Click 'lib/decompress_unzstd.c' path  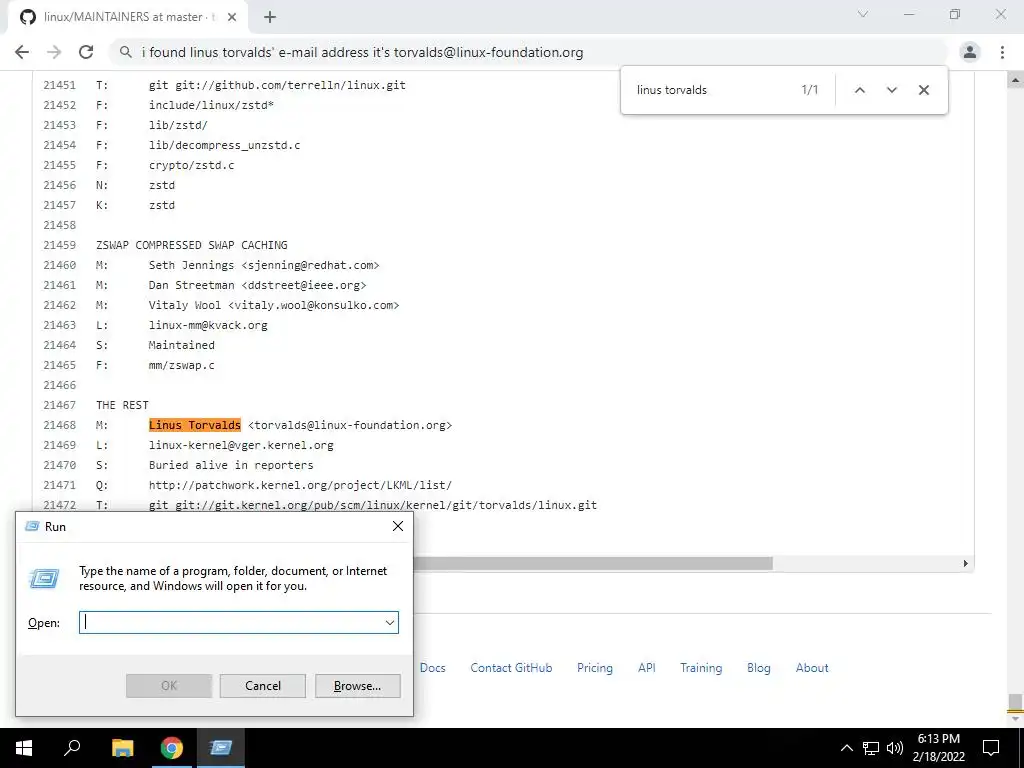tap(224, 145)
